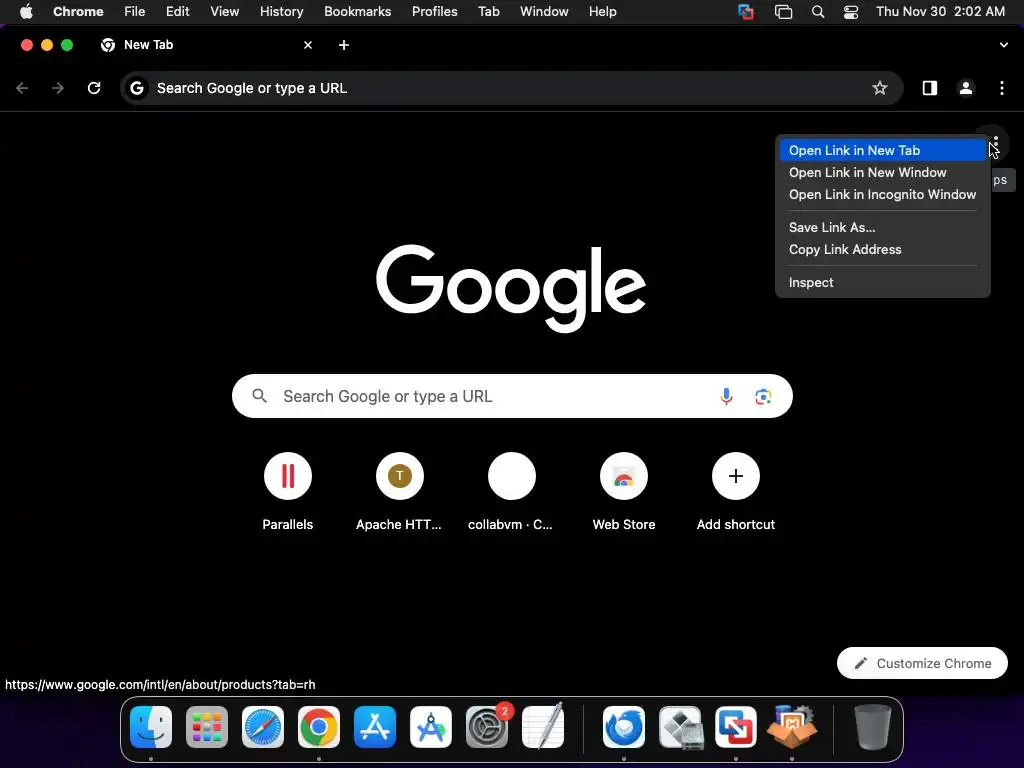
Task: Choose Open Link in New Tab
Action: [x=882, y=150]
